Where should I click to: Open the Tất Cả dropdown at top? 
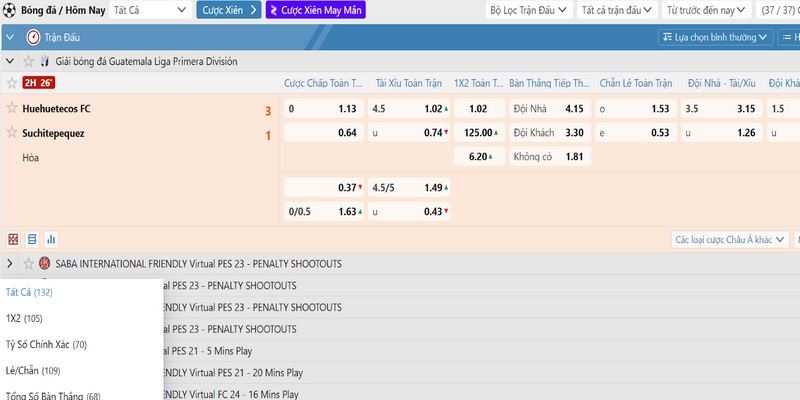tap(150, 11)
